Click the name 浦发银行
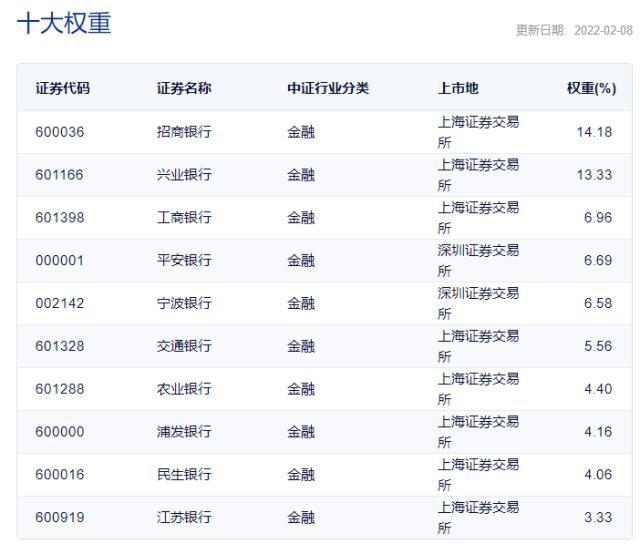This screenshot has height=544, width=640. [x=184, y=431]
